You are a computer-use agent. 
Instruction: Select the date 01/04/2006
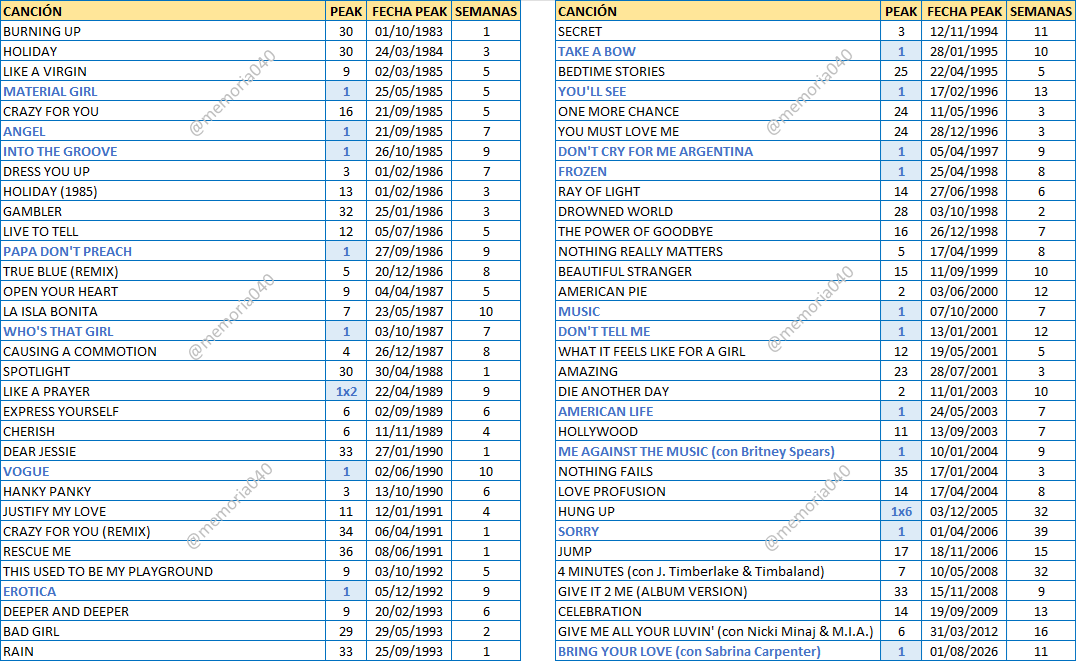click(x=964, y=531)
